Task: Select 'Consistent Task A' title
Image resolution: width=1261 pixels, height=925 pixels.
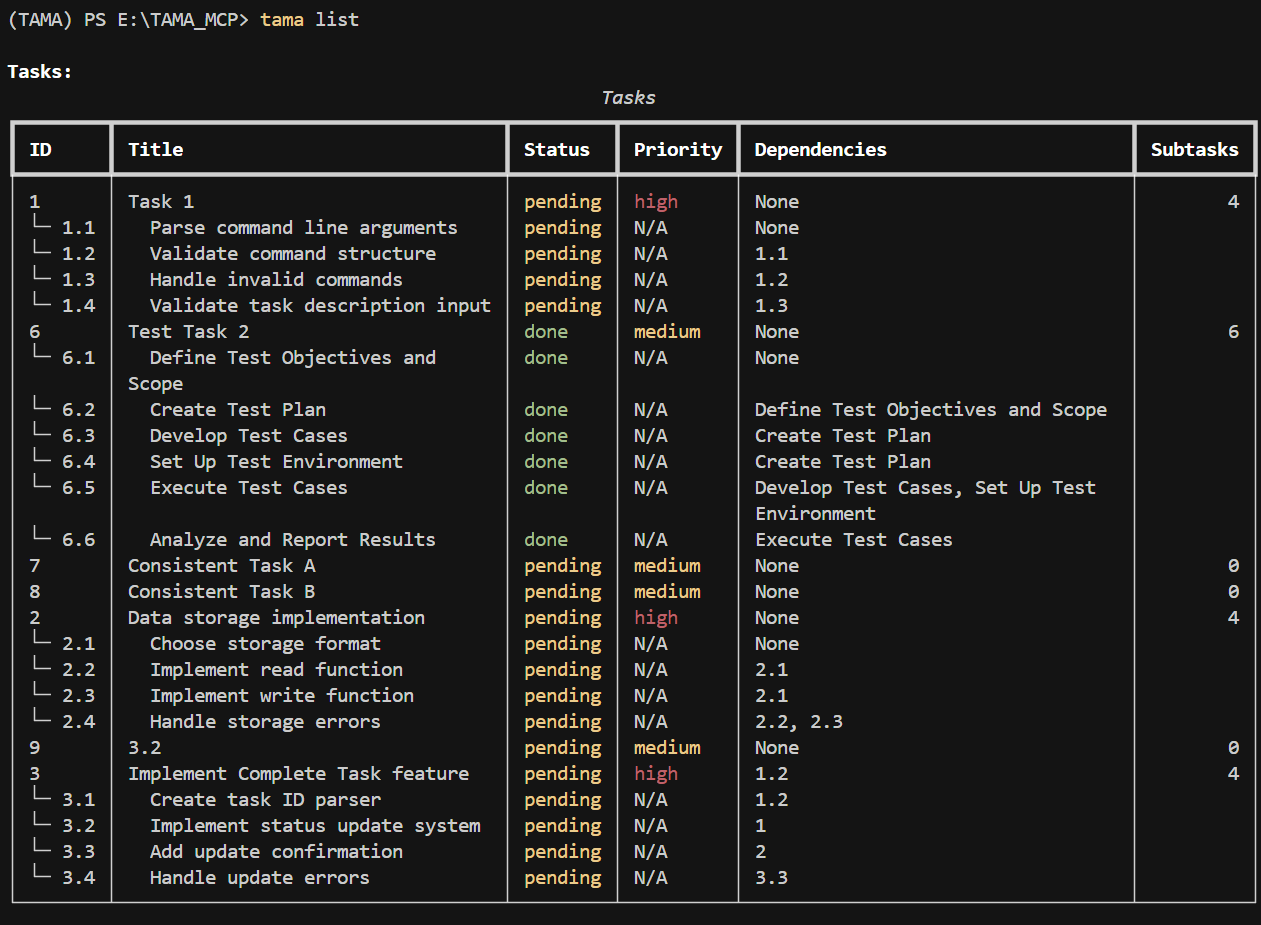Action: tap(222, 565)
